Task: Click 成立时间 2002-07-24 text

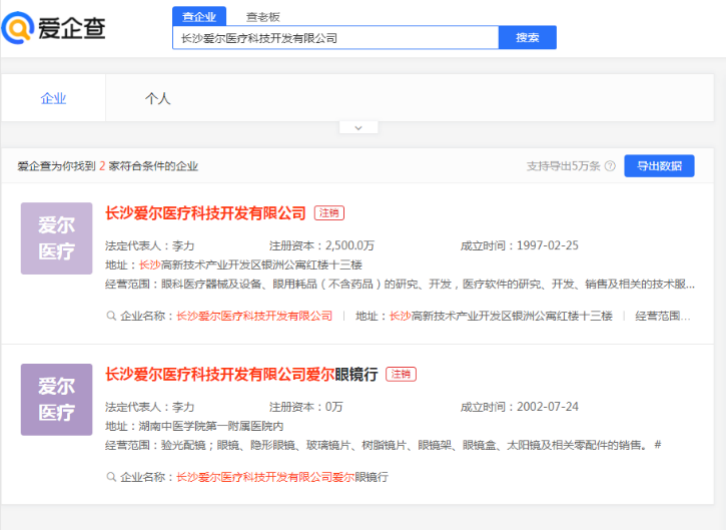Action: pyautogui.click(x=520, y=407)
